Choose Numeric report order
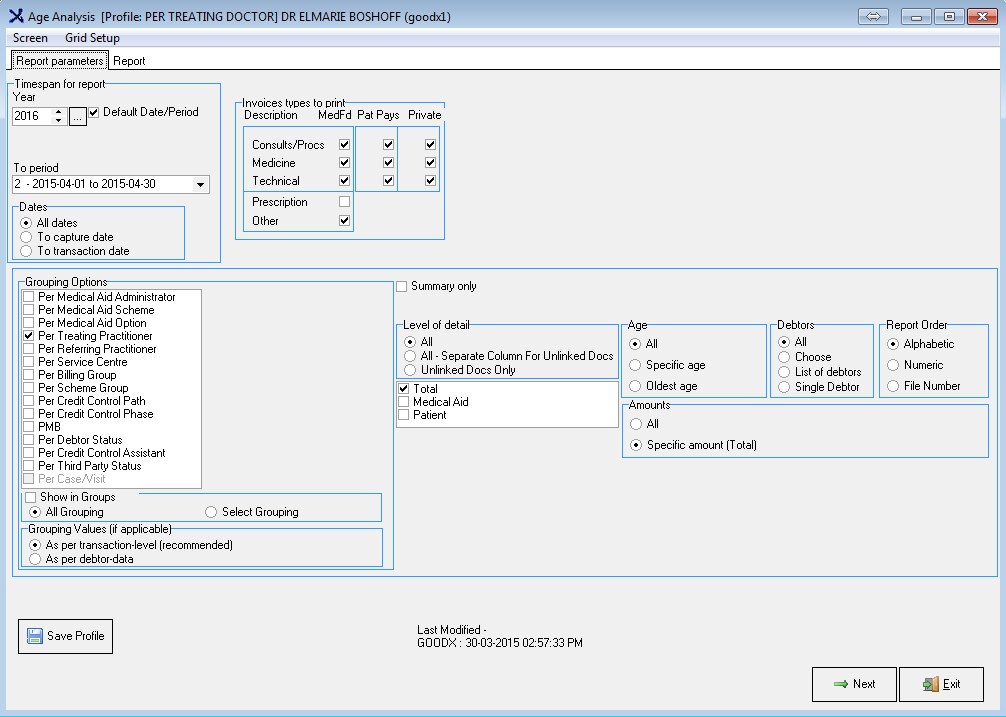1006x717 pixels. 893,365
